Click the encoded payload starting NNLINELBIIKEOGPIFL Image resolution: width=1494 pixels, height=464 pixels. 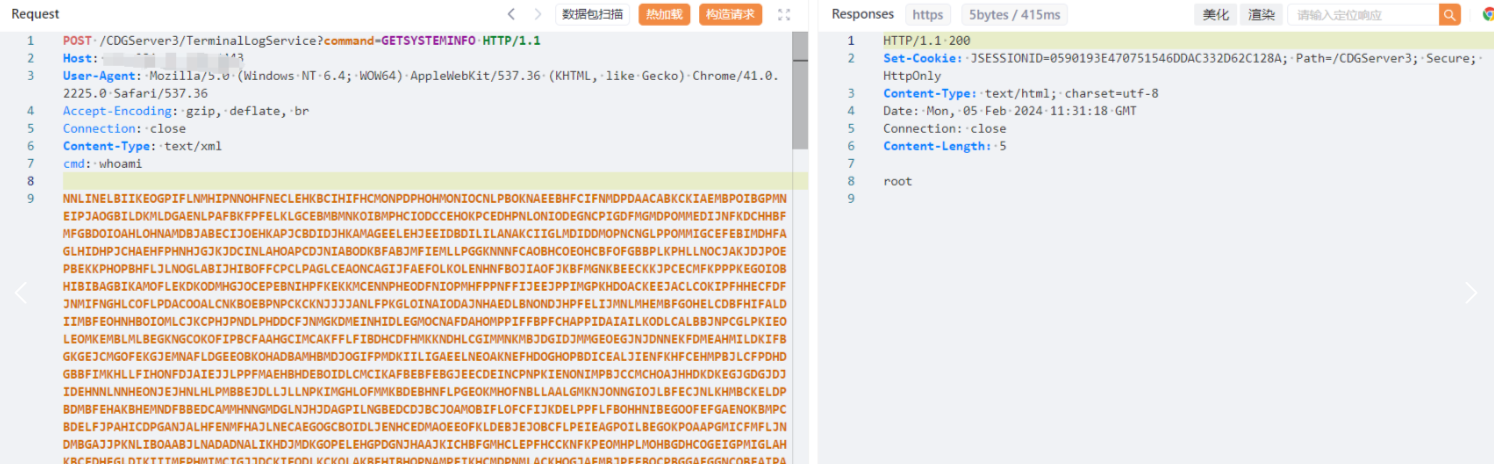[425, 329]
